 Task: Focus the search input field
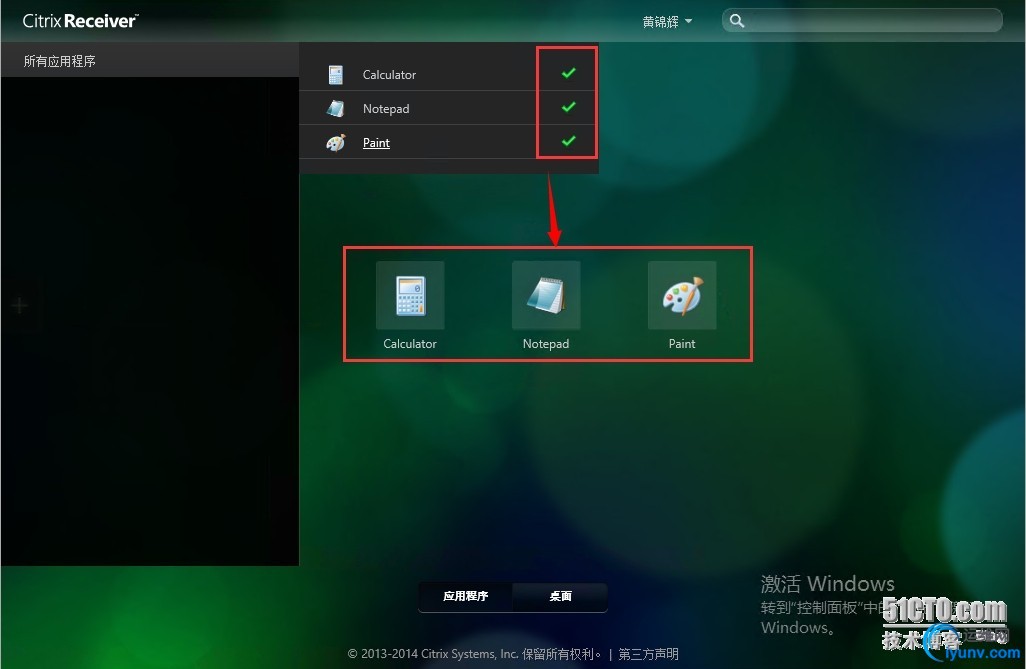tap(862, 20)
